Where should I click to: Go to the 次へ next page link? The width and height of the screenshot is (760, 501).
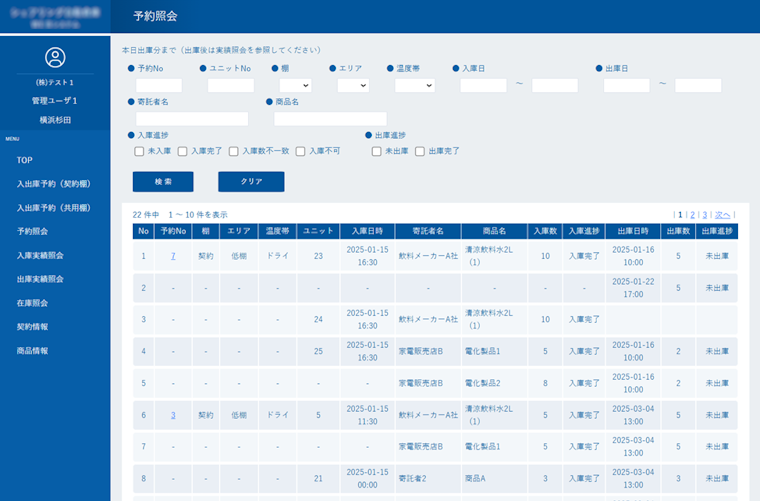click(x=724, y=214)
